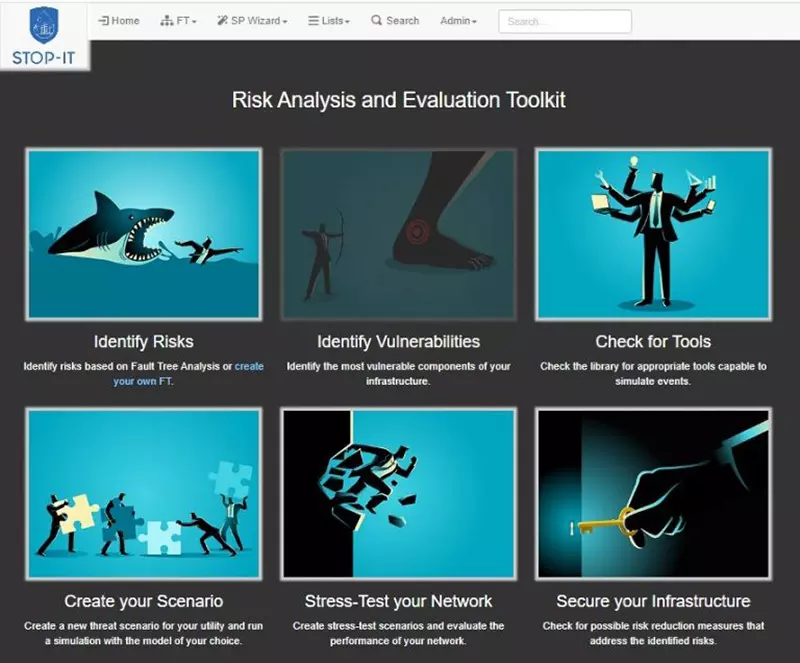Expand the Lists dropdown menu
The width and height of the screenshot is (800, 663).
tap(329, 20)
